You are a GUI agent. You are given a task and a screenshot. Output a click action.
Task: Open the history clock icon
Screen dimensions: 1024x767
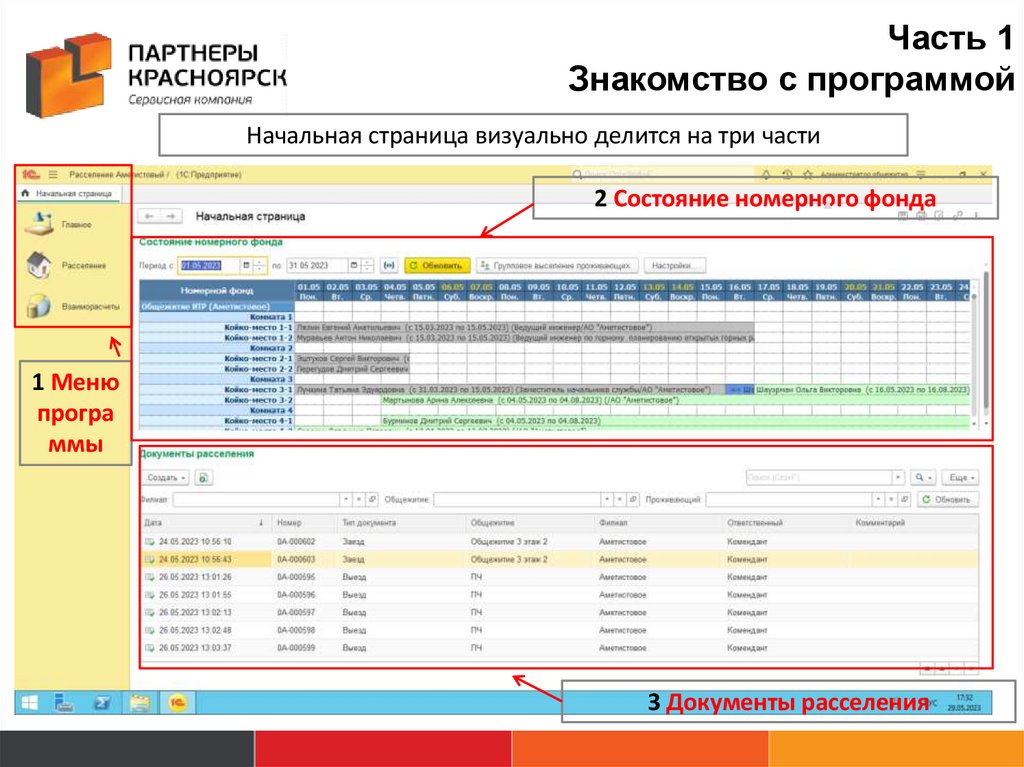(x=787, y=174)
